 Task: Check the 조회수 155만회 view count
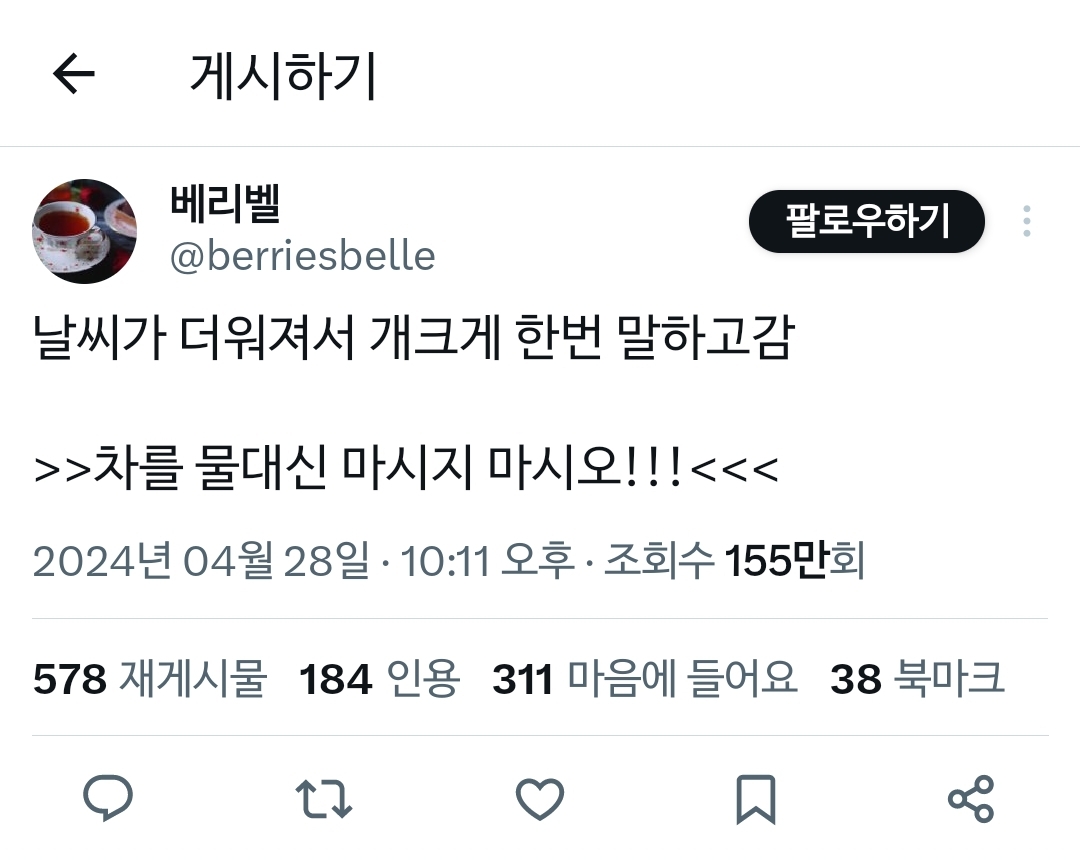click(x=734, y=560)
